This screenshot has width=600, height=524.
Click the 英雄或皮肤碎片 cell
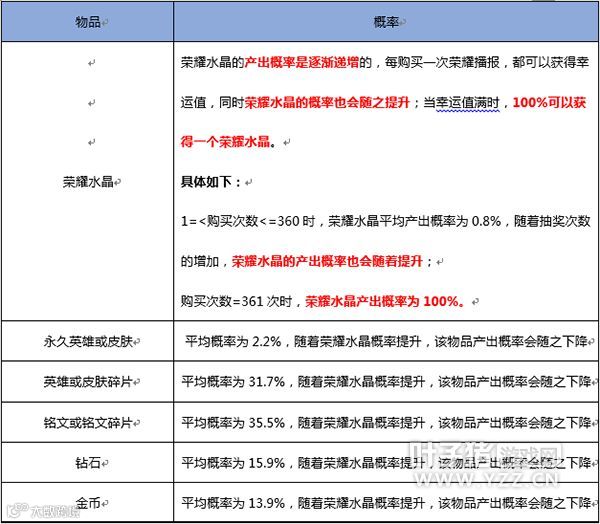[x=88, y=382]
